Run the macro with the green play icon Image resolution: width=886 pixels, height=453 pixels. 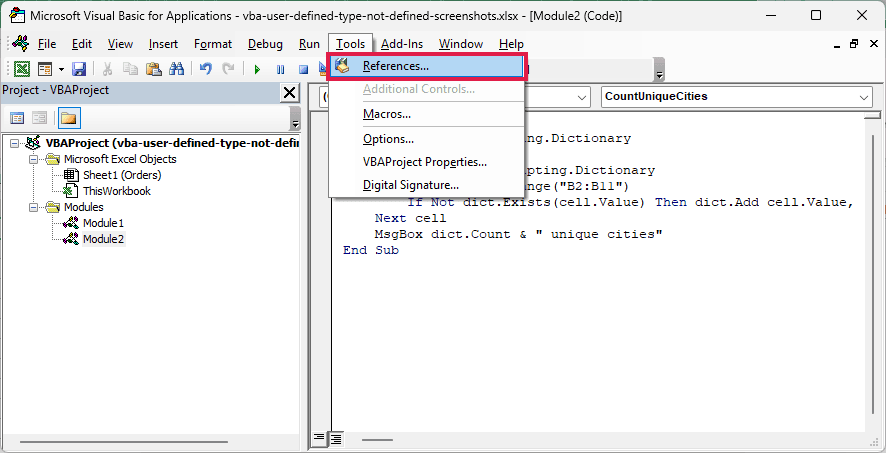pyautogui.click(x=257, y=69)
